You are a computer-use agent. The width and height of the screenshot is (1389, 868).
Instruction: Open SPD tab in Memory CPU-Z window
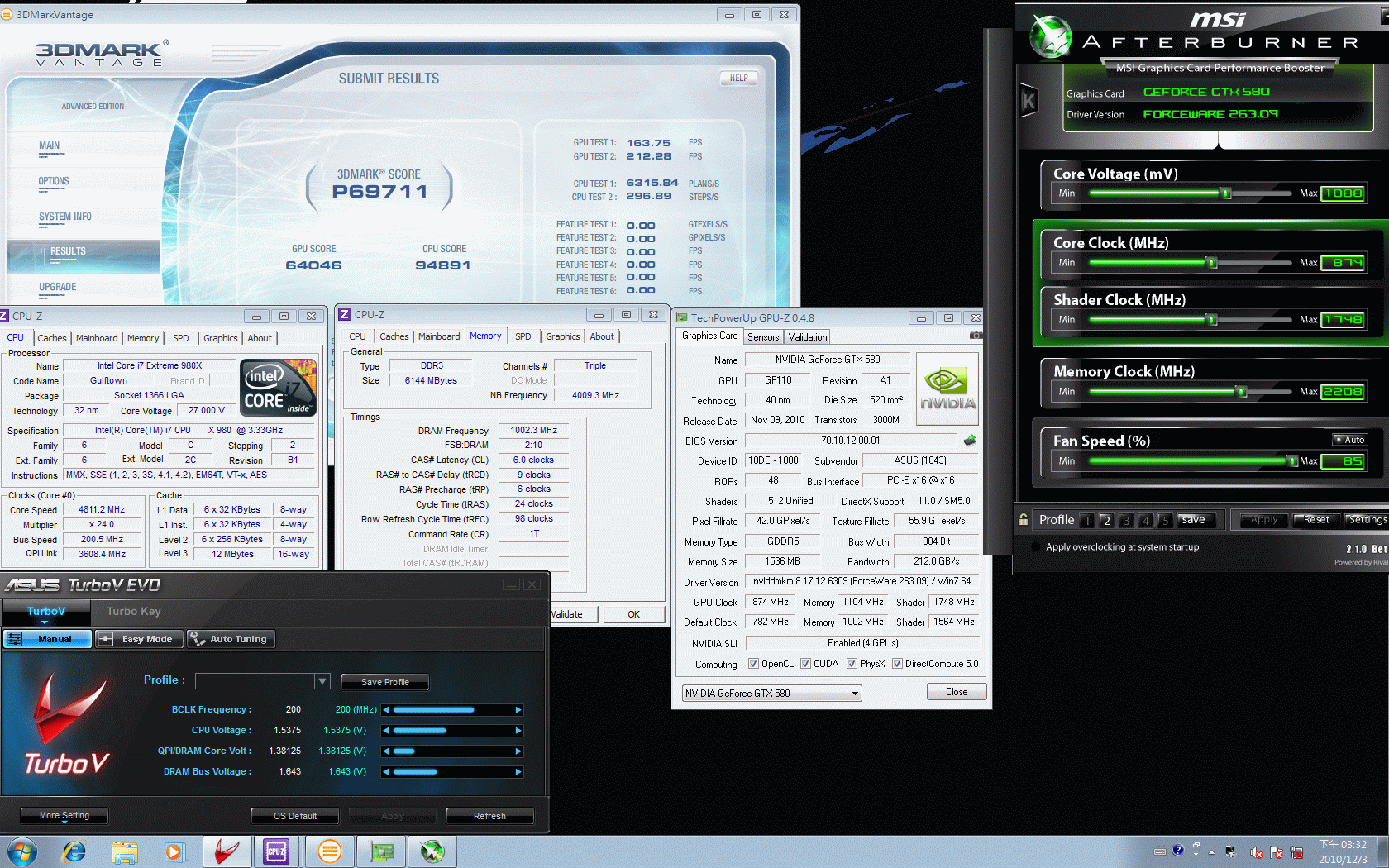pos(523,336)
